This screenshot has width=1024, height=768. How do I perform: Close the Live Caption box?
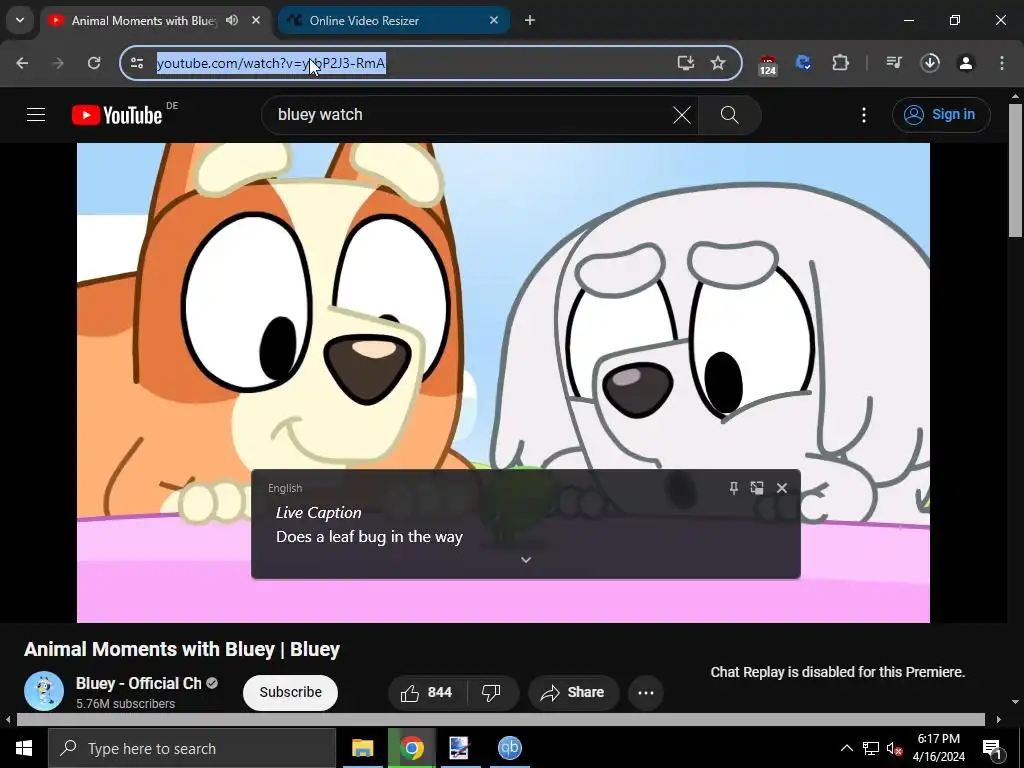tap(782, 488)
